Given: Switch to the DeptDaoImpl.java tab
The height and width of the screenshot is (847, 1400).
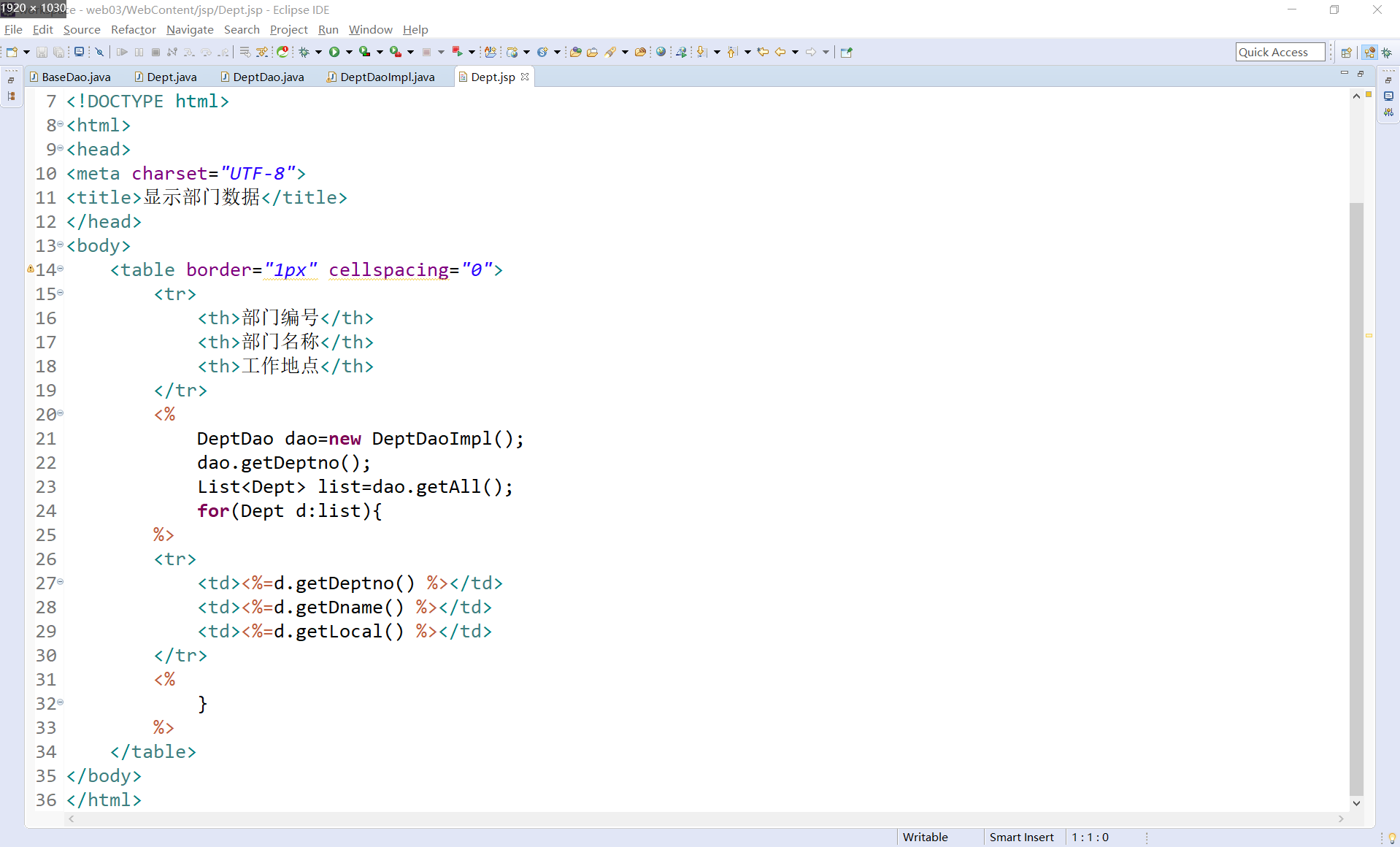Looking at the screenshot, I should coord(381,77).
